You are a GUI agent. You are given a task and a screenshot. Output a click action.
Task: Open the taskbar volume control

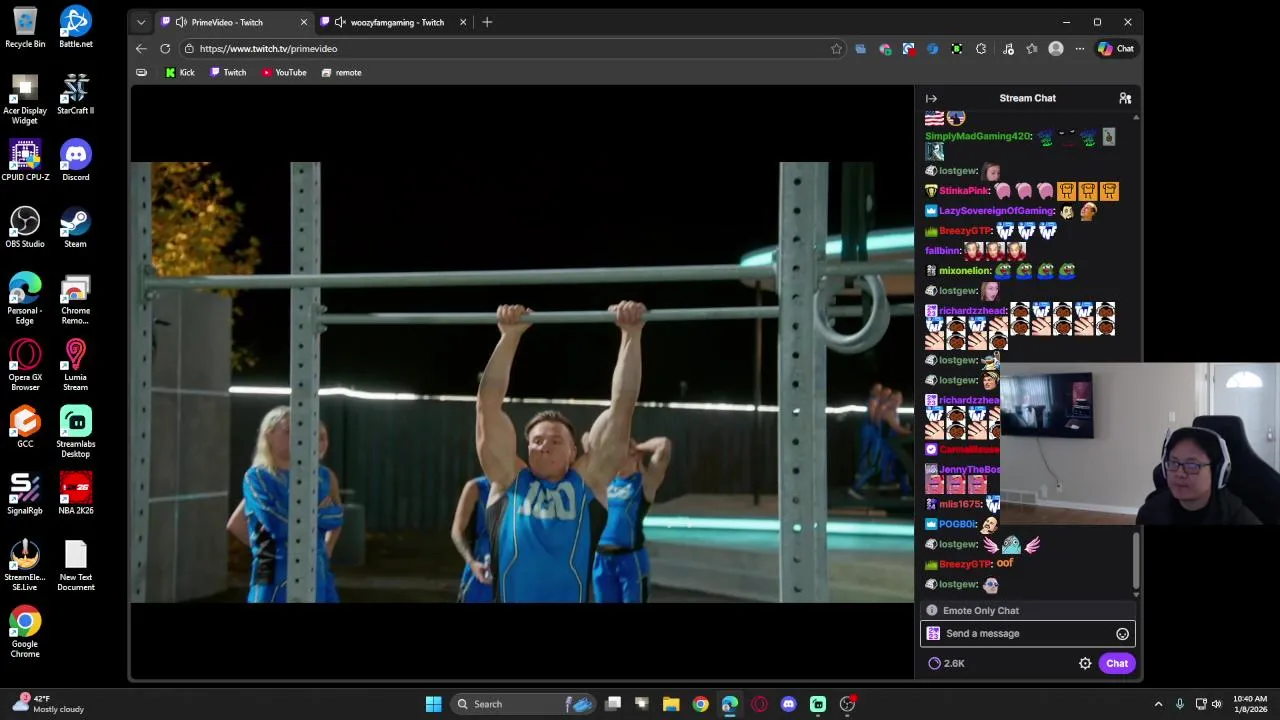click(1217, 704)
